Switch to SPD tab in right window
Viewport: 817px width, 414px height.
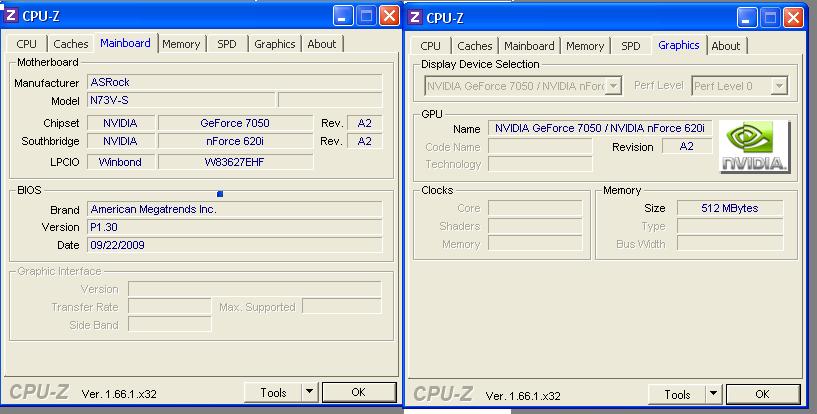pyautogui.click(x=630, y=46)
